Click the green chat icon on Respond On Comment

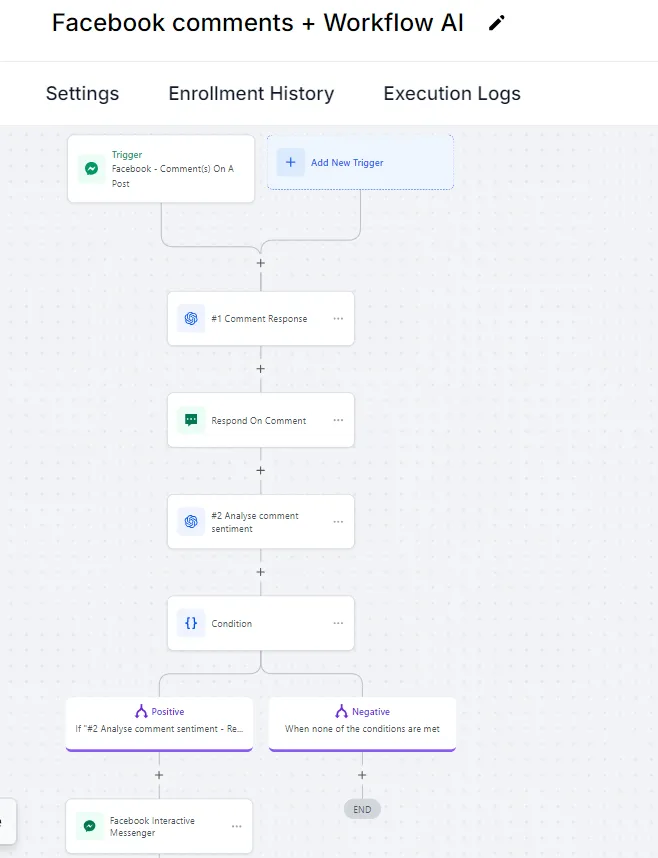click(x=190, y=421)
